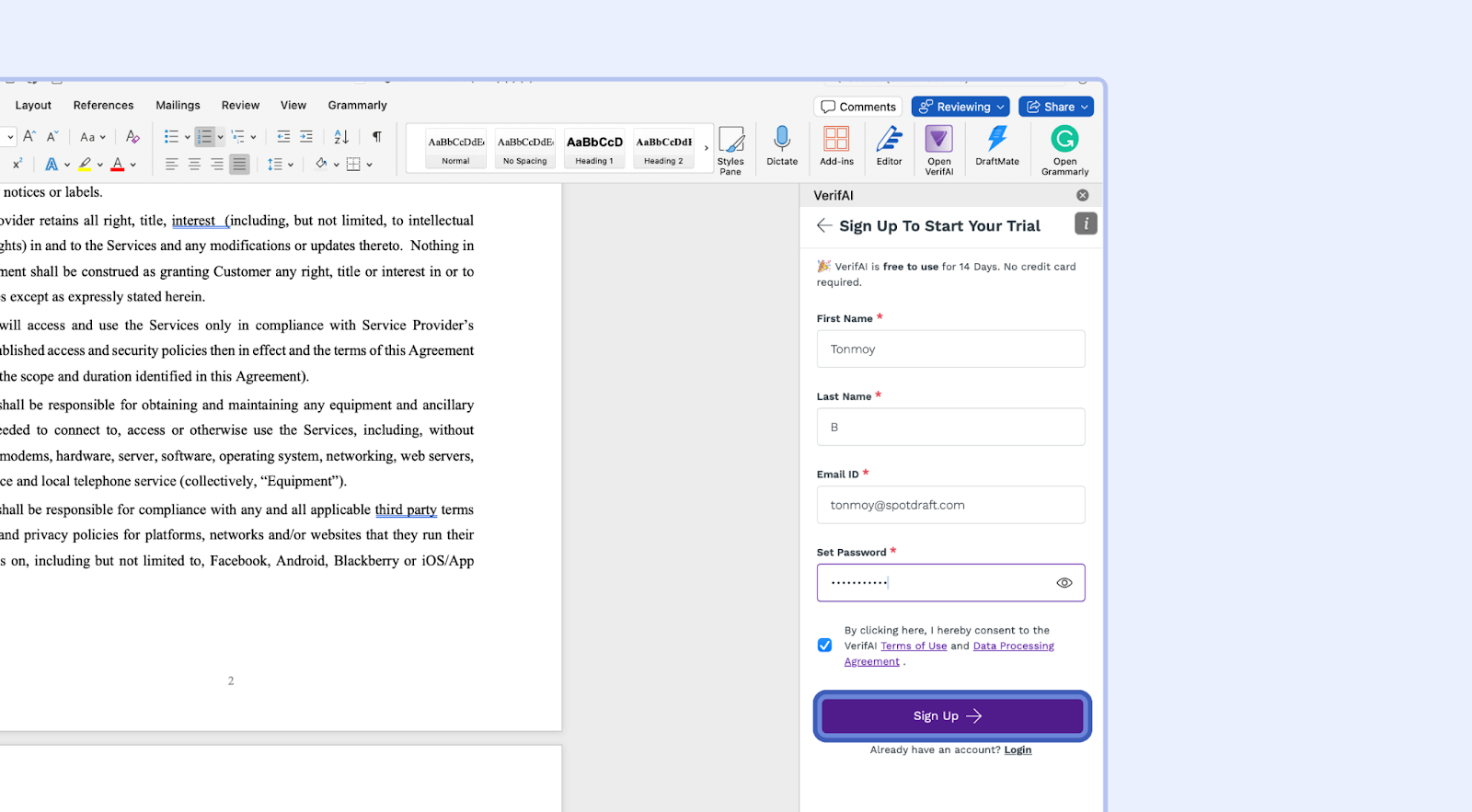1472x812 pixels.
Task: Switch to the References tab
Action: (x=103, y=106)
